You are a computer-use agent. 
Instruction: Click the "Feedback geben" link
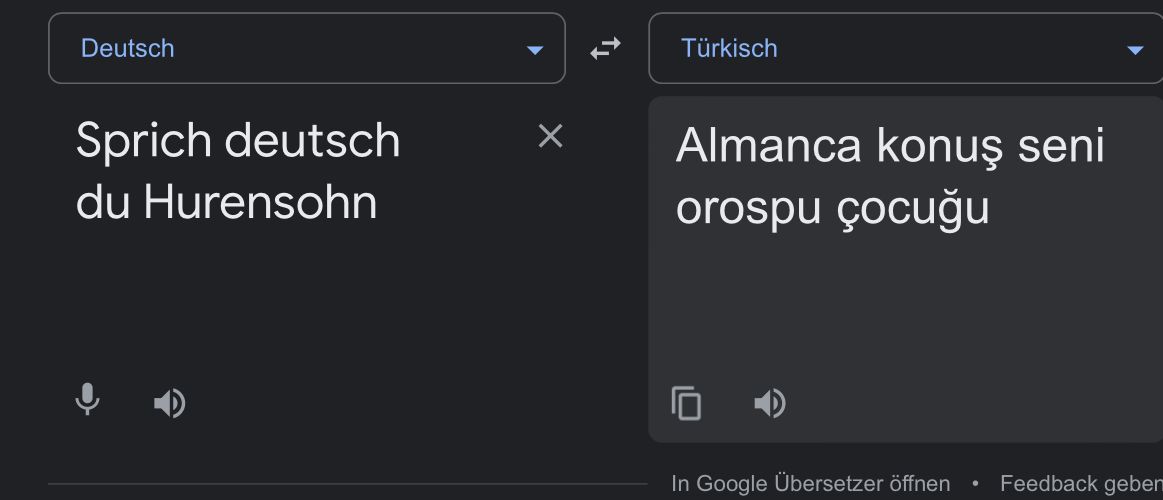1080,484
